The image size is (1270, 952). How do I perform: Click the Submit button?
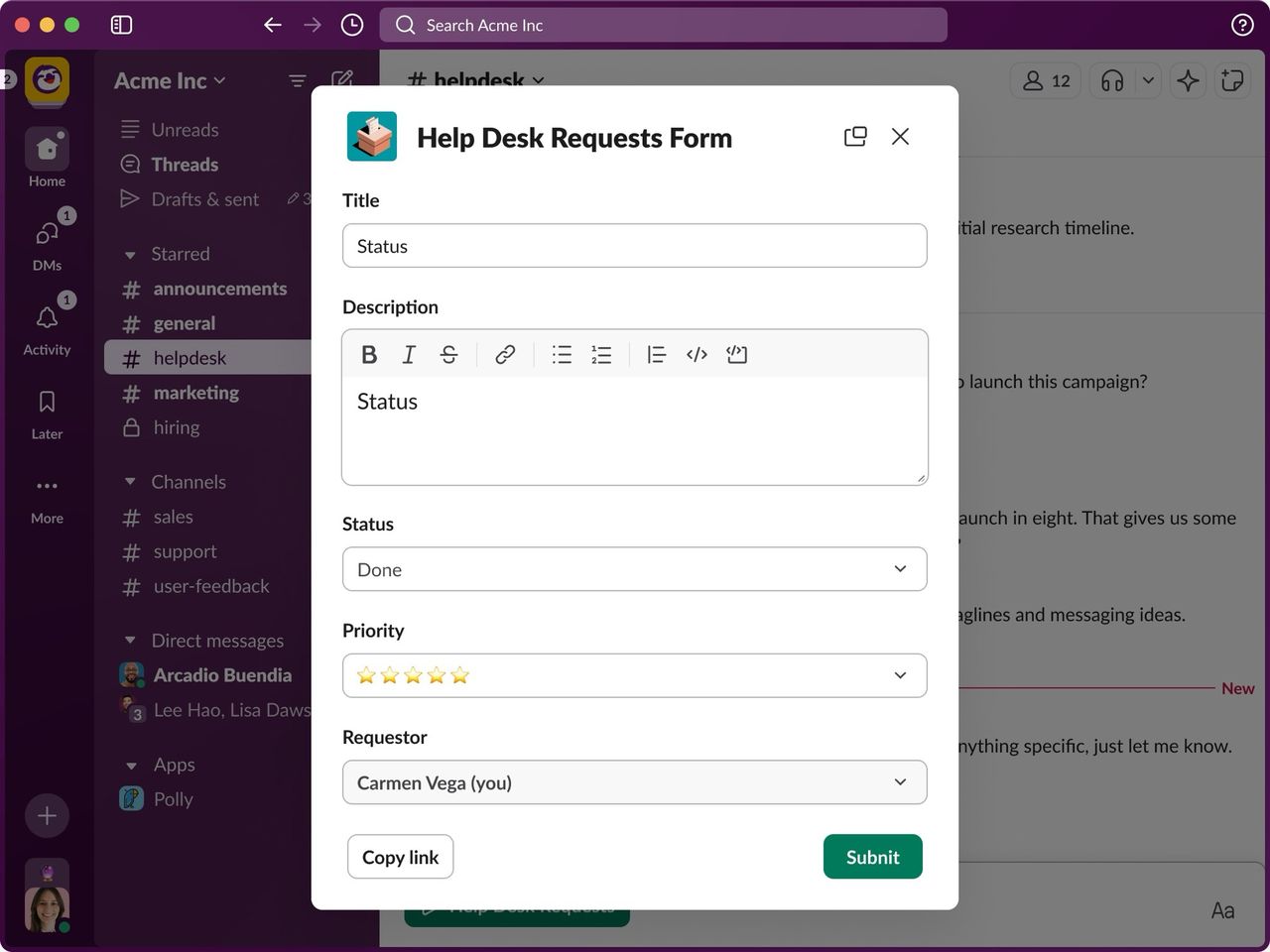(872, 857)
